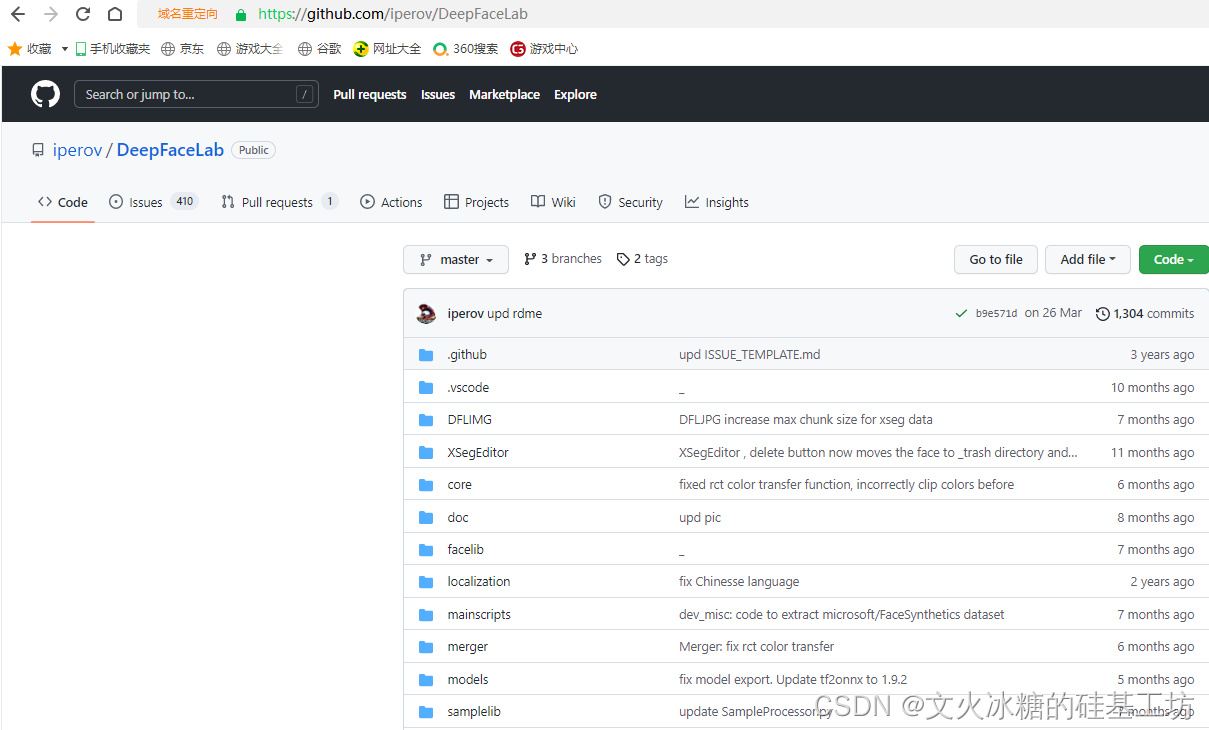Image resolution: width=1209 pixels, height=730 pixels.
Task: Click the mainscripts folder icon
Action: [x=426, y=614]
